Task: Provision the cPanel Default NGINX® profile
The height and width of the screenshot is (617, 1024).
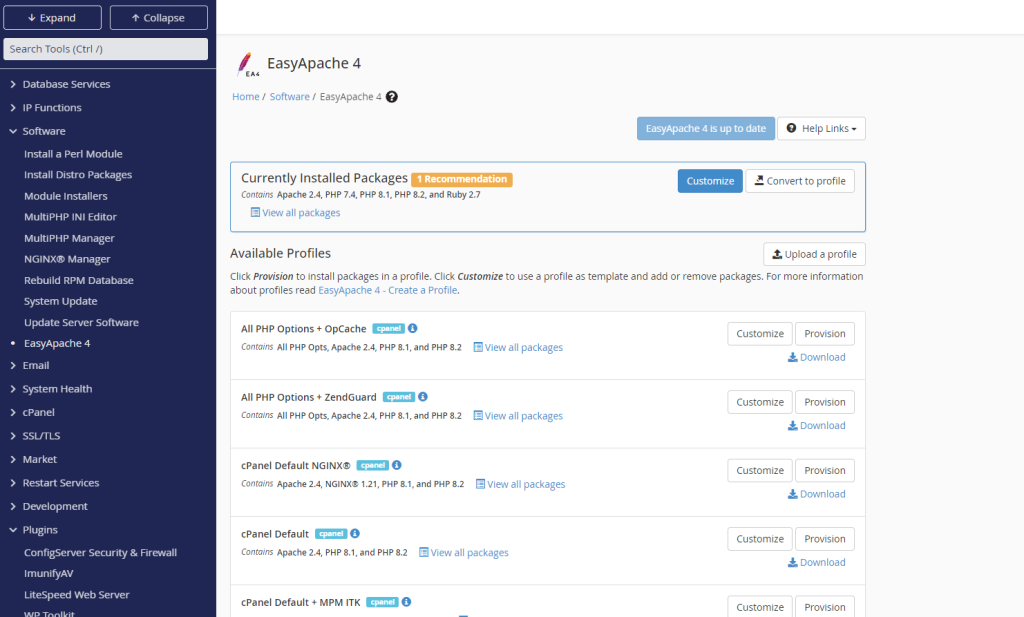Action: pyautogui.click(x=824, y=471)
